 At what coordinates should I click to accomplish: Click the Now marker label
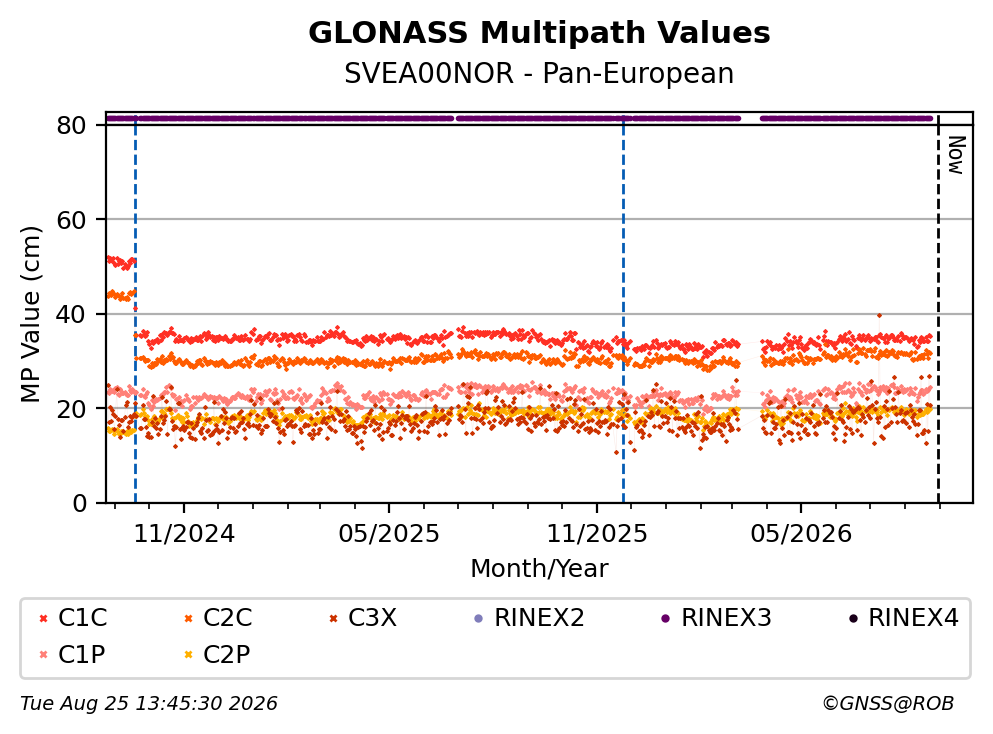956,155
